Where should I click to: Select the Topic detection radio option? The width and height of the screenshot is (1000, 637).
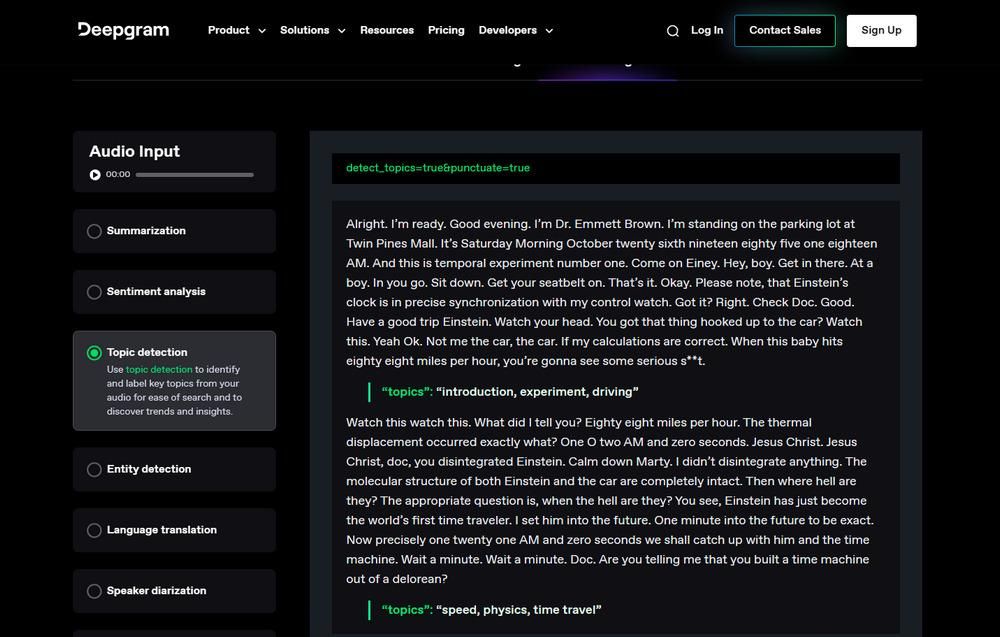(x=94, y=353)
